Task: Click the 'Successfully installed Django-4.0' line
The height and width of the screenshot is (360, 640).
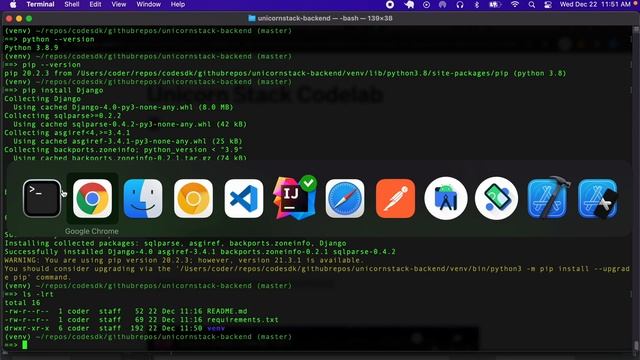Action: tap(200, 252)
